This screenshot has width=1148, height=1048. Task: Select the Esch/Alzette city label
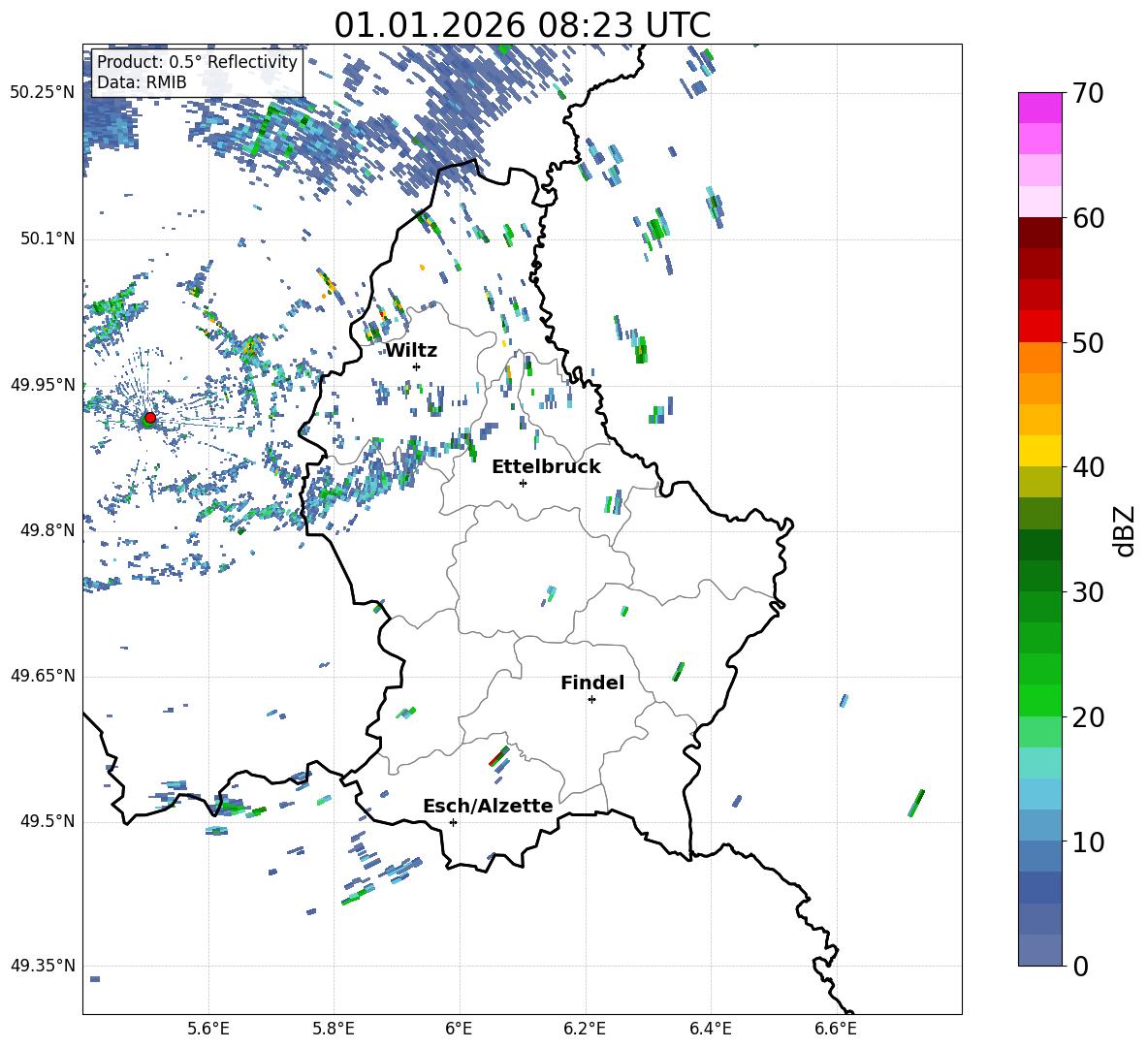488,806
